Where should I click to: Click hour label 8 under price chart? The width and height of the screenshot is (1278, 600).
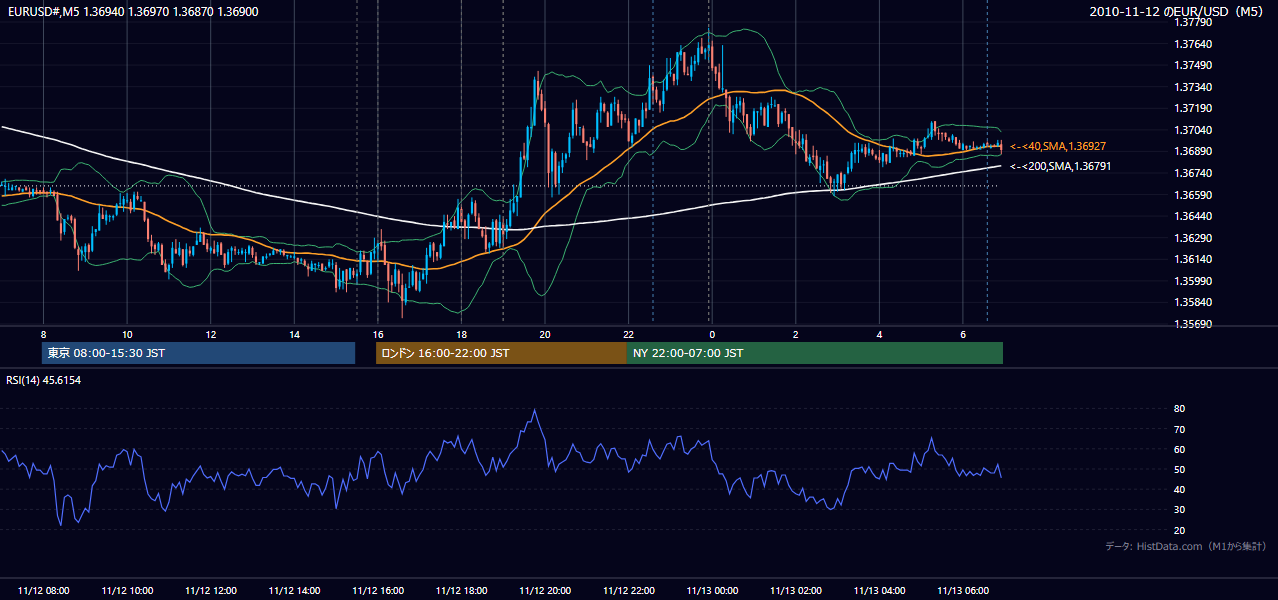pyautogui.click(x=43, y=334)
